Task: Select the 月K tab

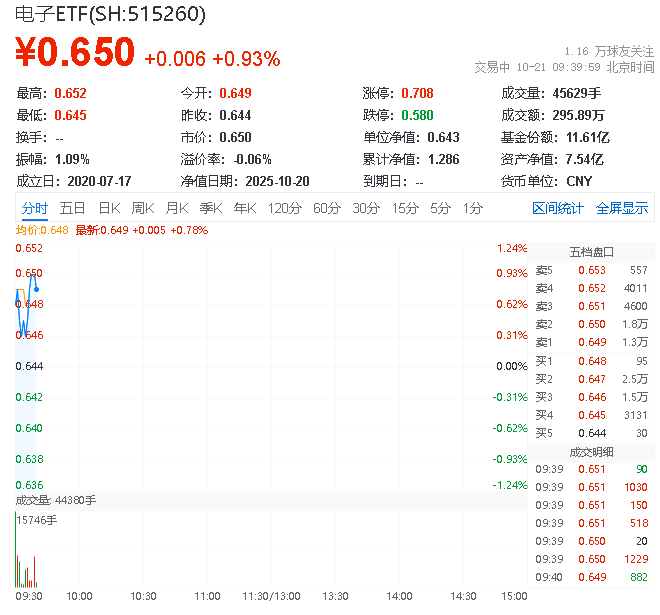Action: click(177, 208)
